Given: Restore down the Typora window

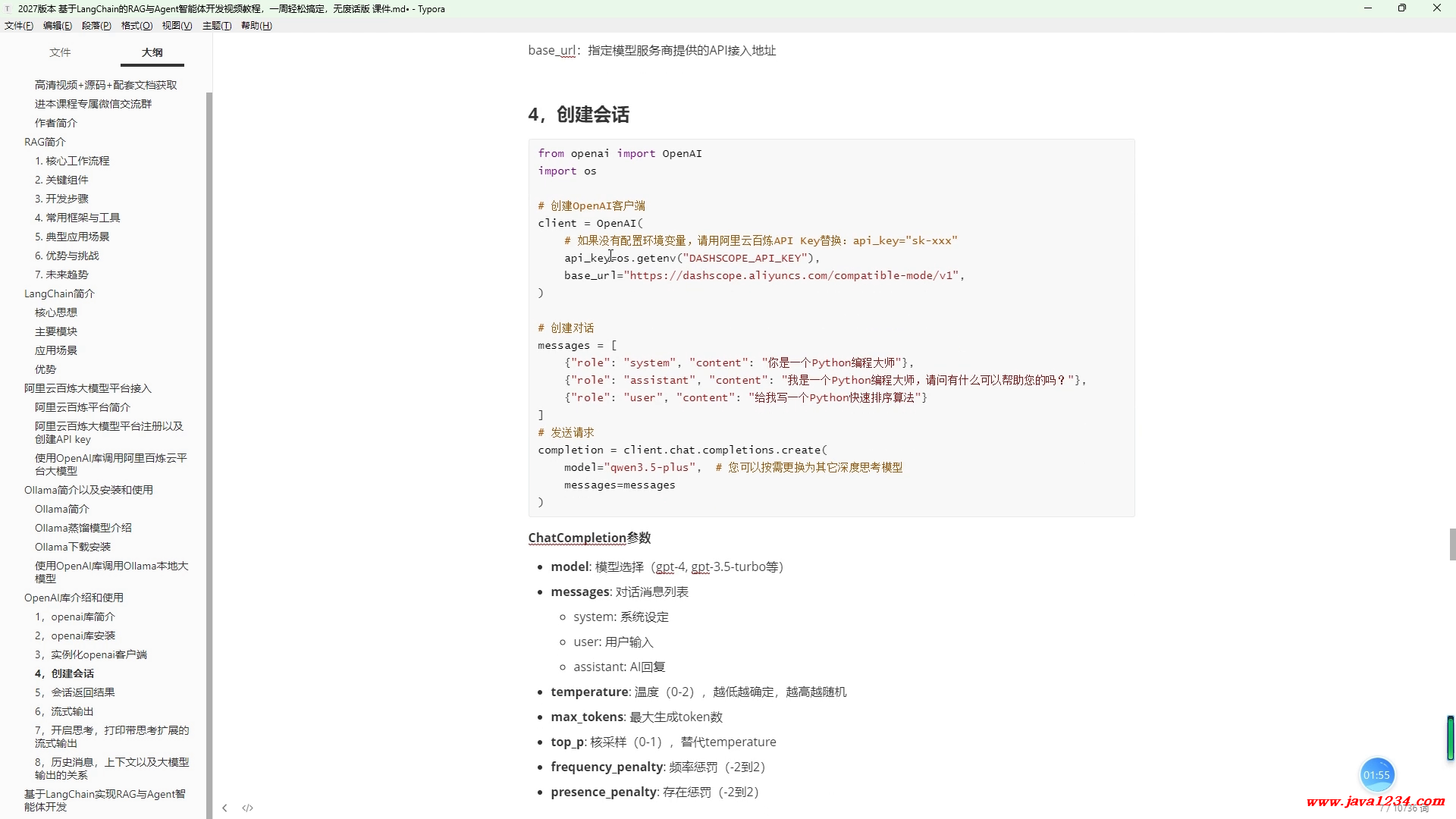Looking at the screenshot, I should (1401, 8).
